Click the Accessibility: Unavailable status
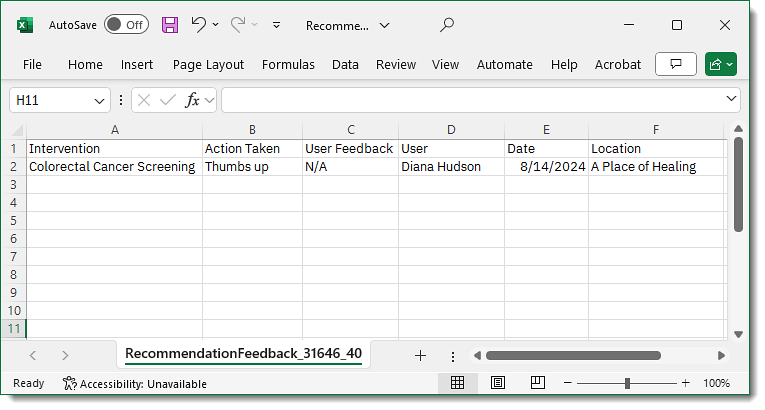 click(135, 384)
